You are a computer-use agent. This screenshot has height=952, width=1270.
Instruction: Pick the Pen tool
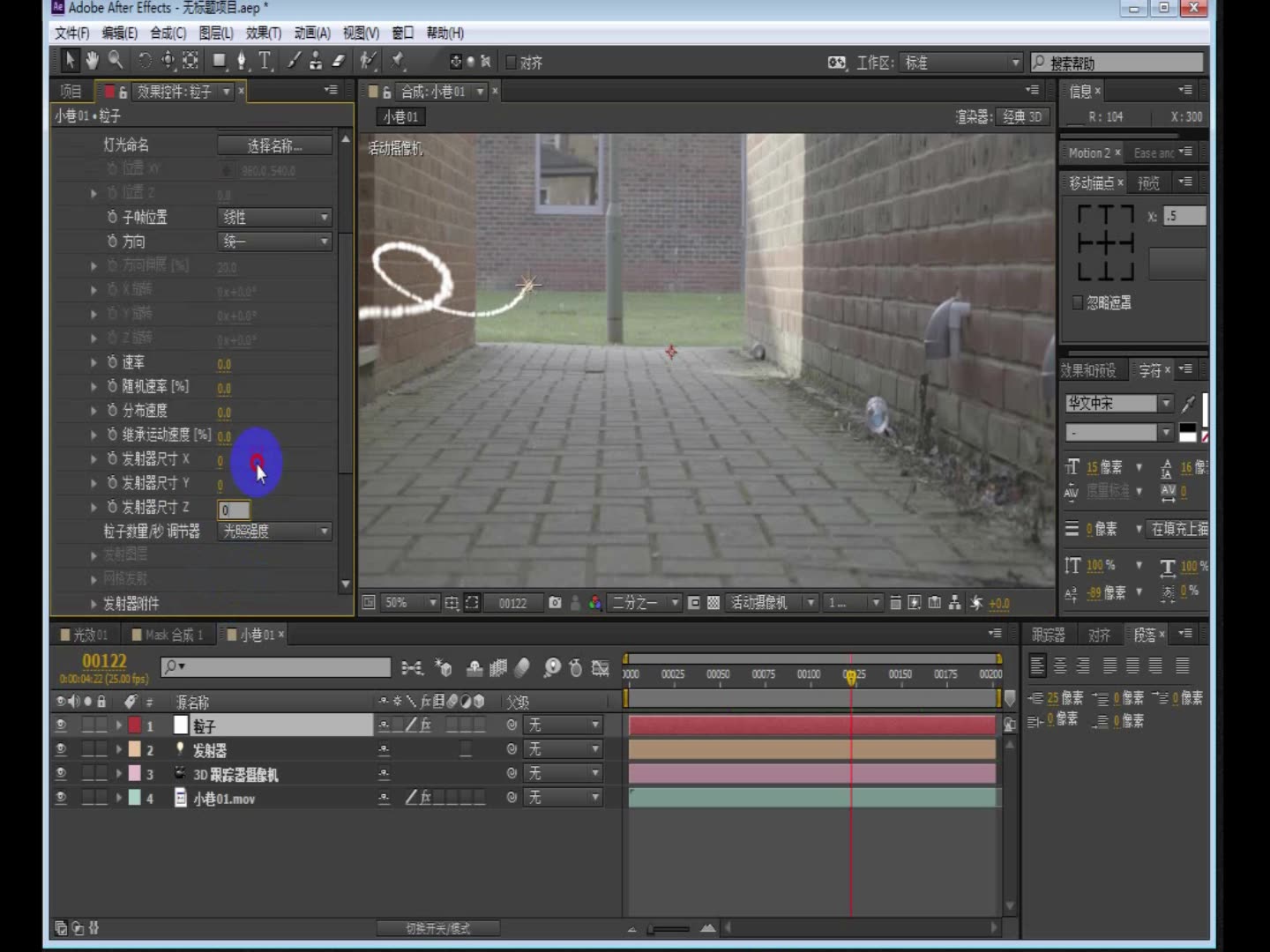click(x=243, y=61)
